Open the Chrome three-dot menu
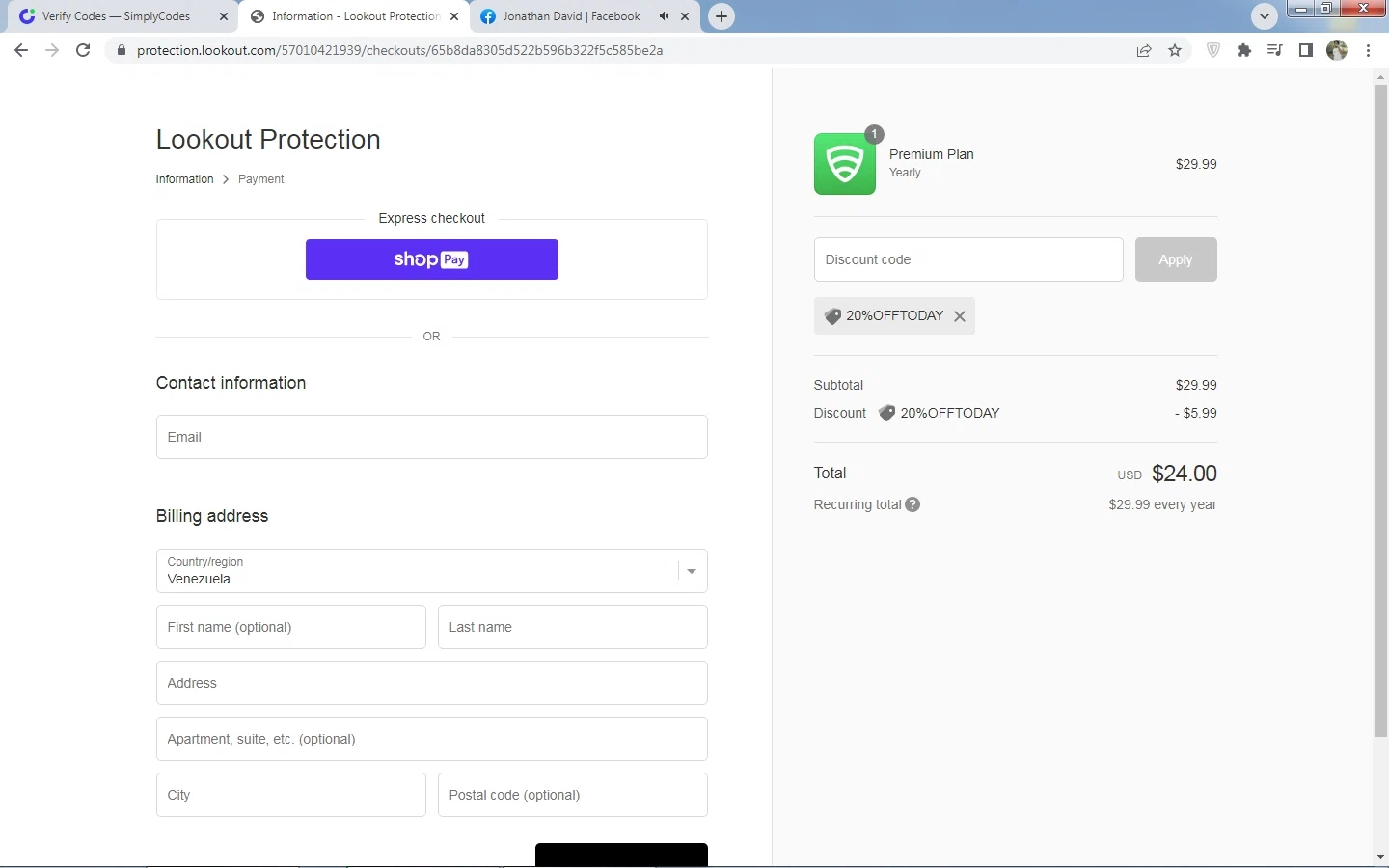The width and height of the screenshot is (1389, 868). 1369,50
